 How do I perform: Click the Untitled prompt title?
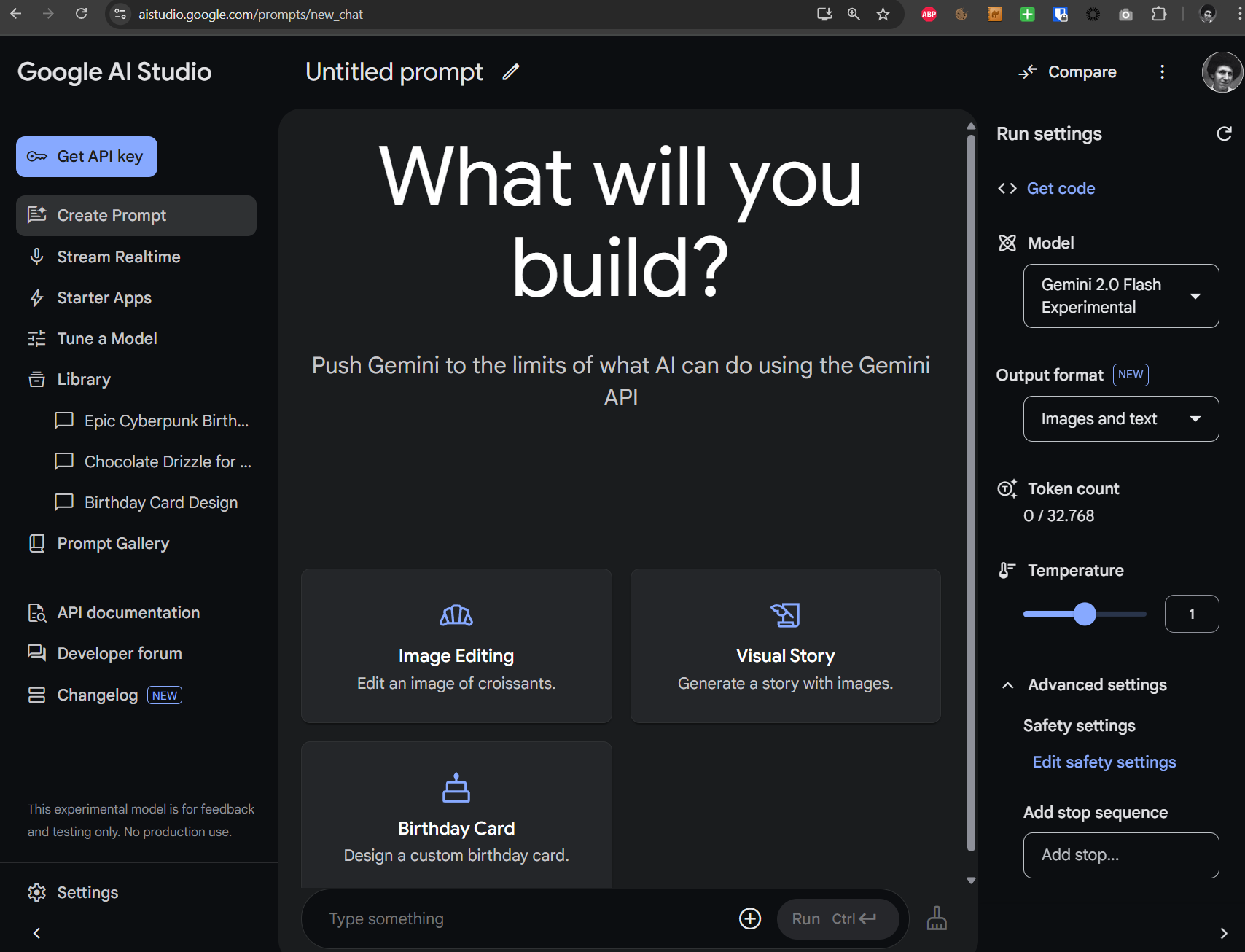tap(394, 71)
